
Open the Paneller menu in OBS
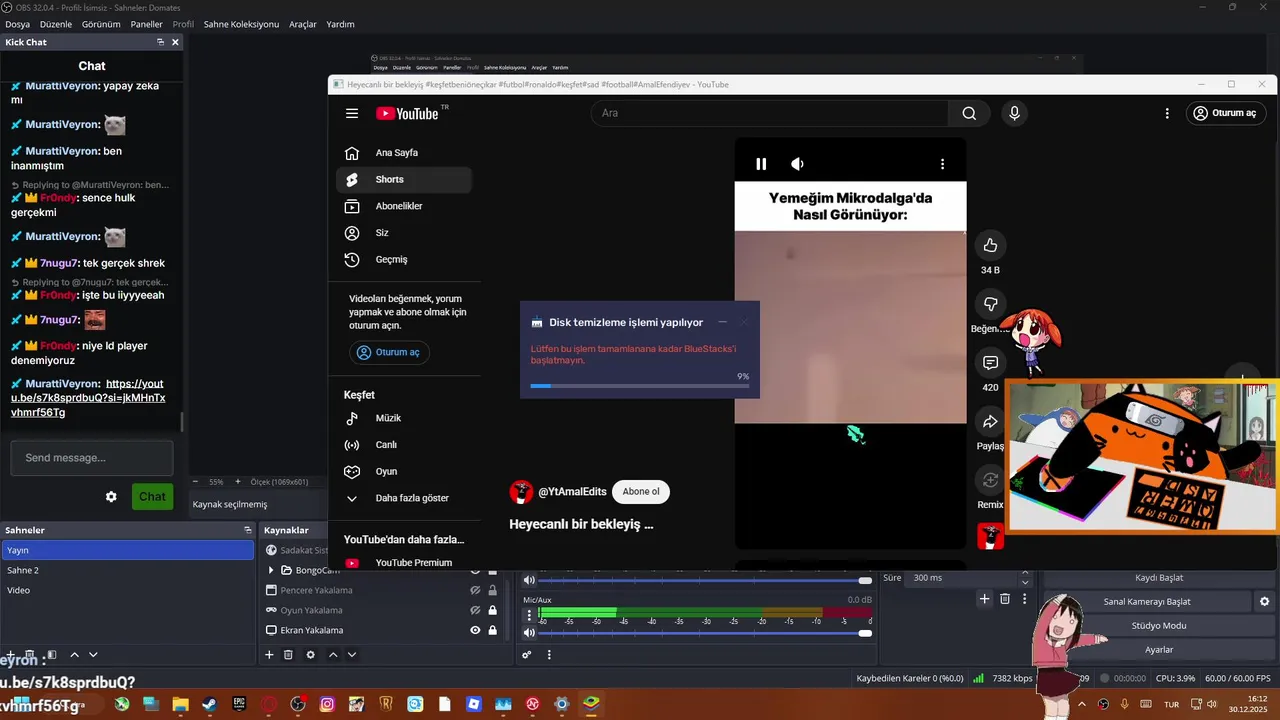coord(146,24)
